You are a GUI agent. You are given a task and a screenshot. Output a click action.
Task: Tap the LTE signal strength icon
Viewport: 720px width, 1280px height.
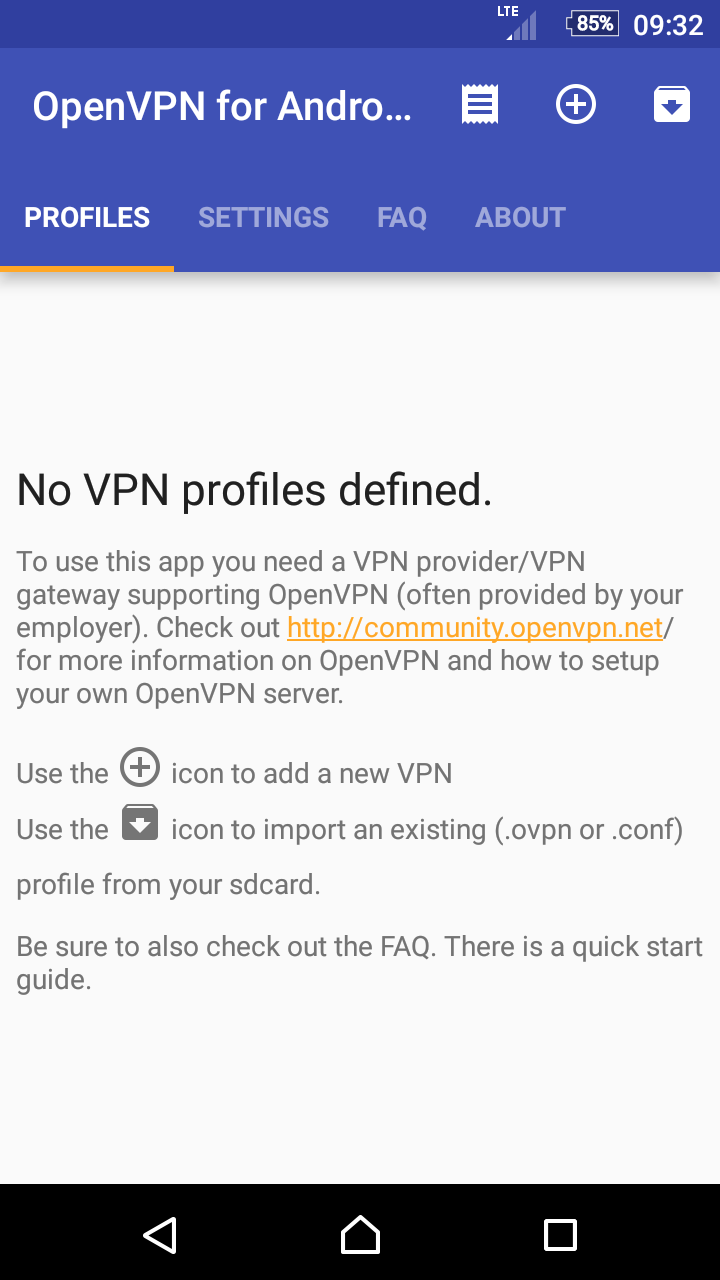point(520,23)
